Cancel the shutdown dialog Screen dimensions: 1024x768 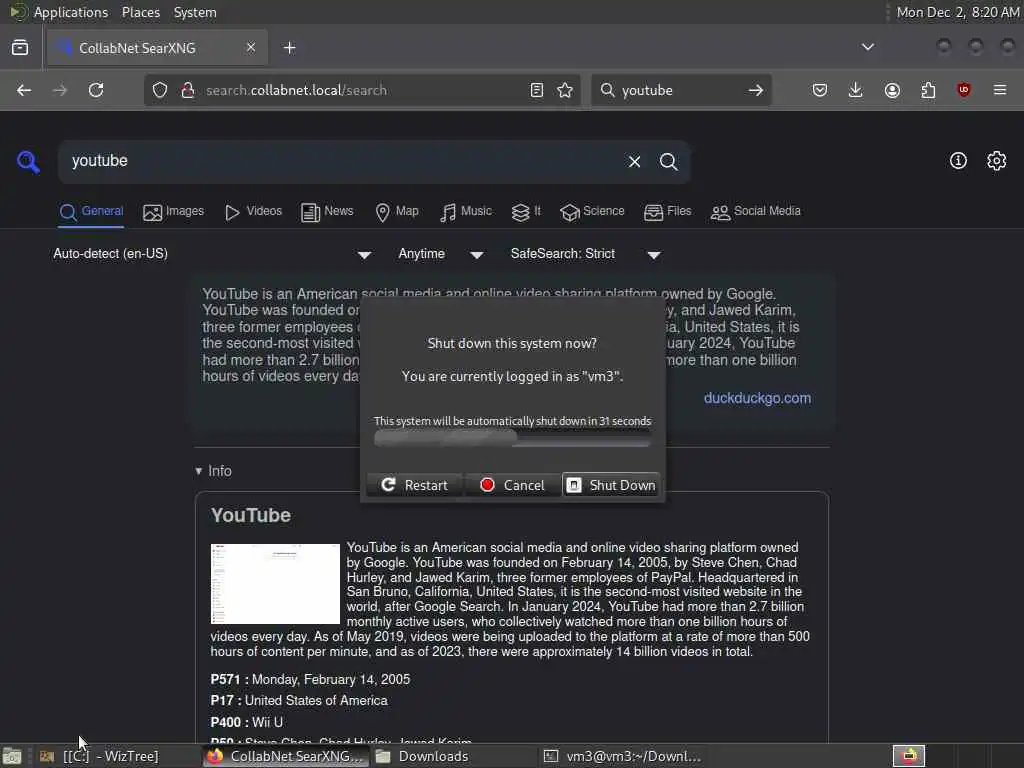512,485
